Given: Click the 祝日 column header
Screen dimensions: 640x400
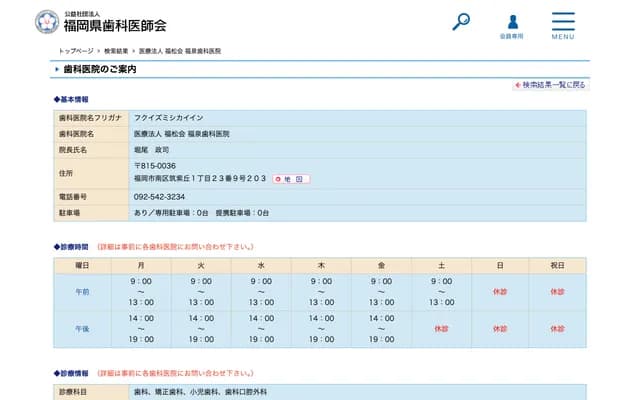Looking at the screenshot, I should [x=557, y=265].
